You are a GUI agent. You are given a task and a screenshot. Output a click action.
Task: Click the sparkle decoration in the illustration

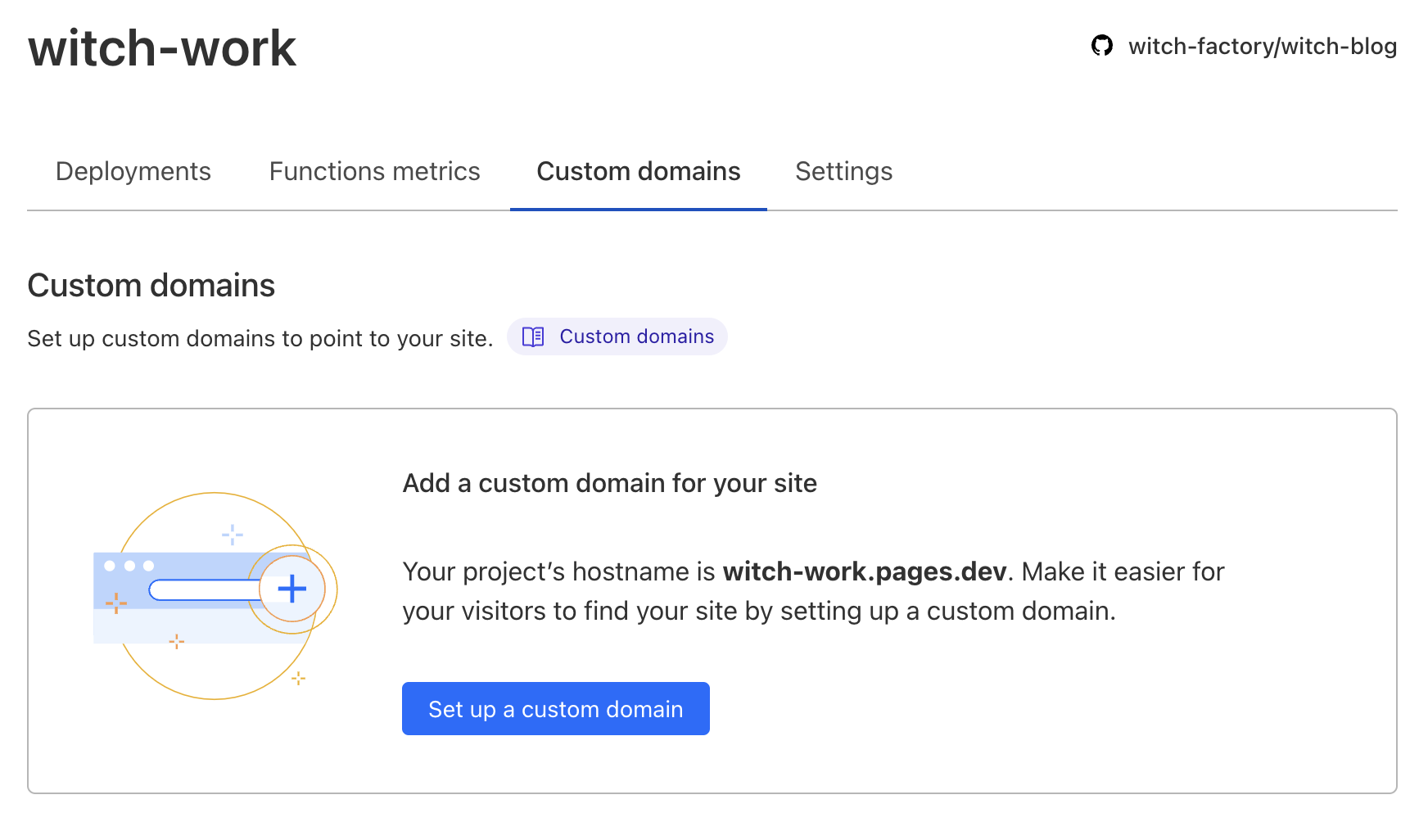tap(232, 534)
